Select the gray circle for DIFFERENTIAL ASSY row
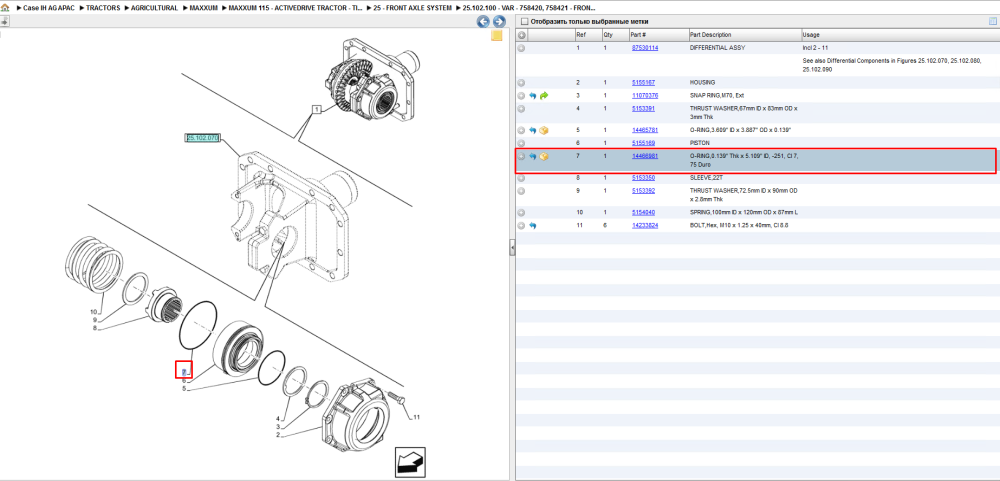Screen dimensions: 1000x481 (x=522, y=48)
